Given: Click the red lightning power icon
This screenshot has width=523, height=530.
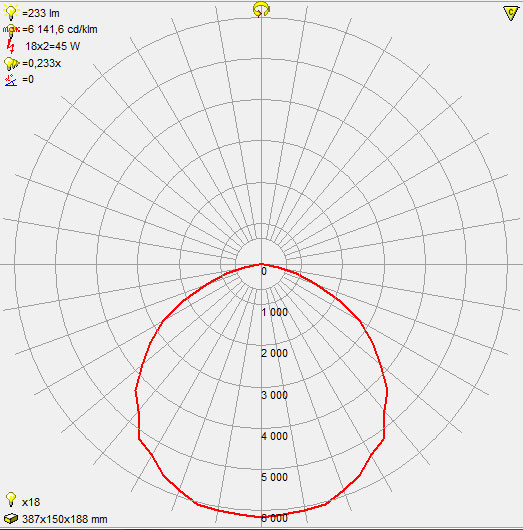Looking at the screenshot, I should (x=11, y=46).
